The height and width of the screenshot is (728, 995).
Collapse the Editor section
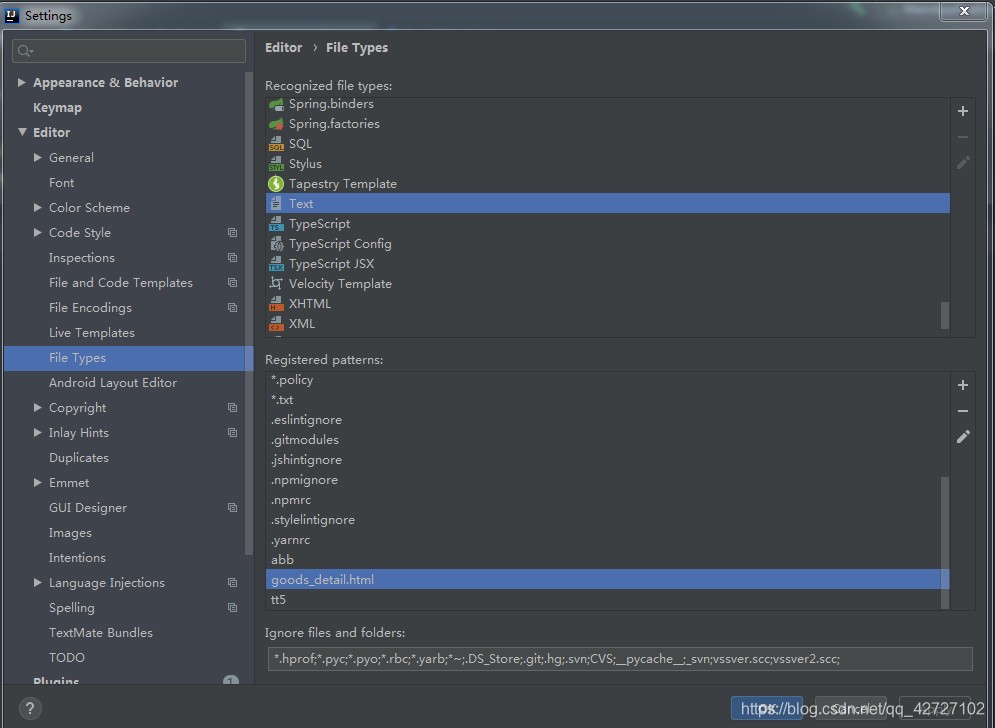coord(22,132)
